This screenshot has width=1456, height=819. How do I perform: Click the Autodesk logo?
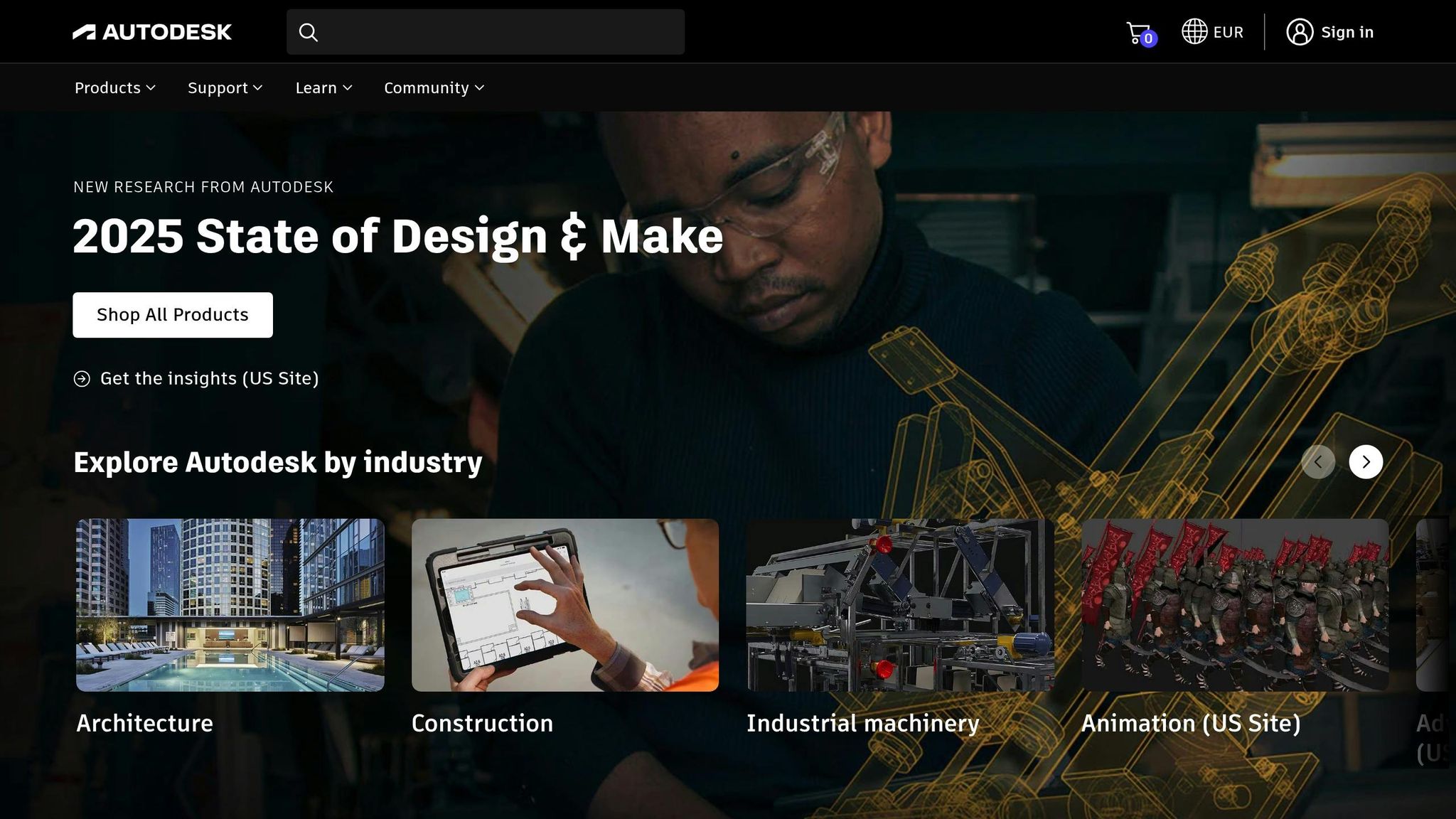(152, 32)
